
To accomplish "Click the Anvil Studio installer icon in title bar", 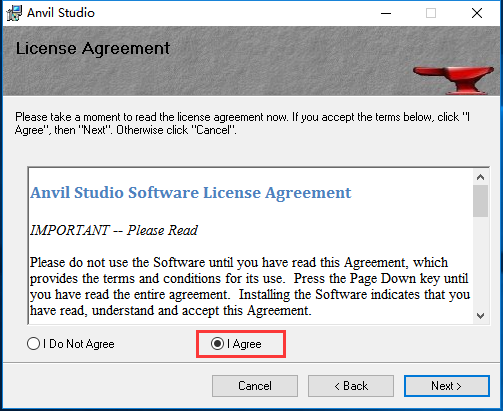I will (14, 13).
